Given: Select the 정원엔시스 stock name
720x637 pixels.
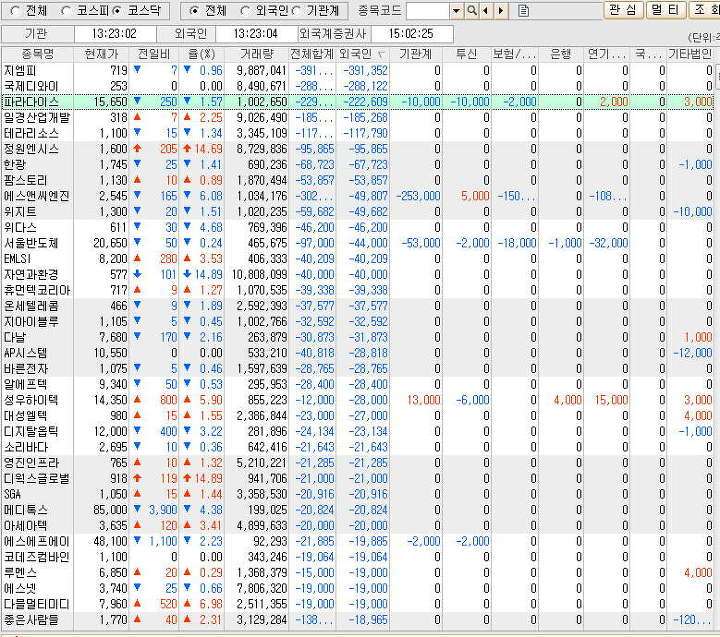Looking at the screenshot, I should pyautogui.click(x=31, y=149).
